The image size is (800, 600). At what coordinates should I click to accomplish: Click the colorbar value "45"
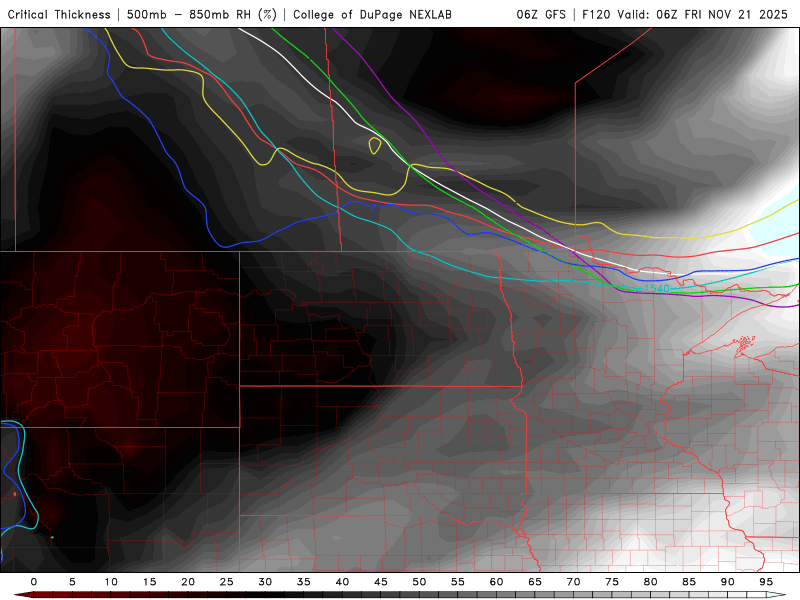(x=381, y=582)
